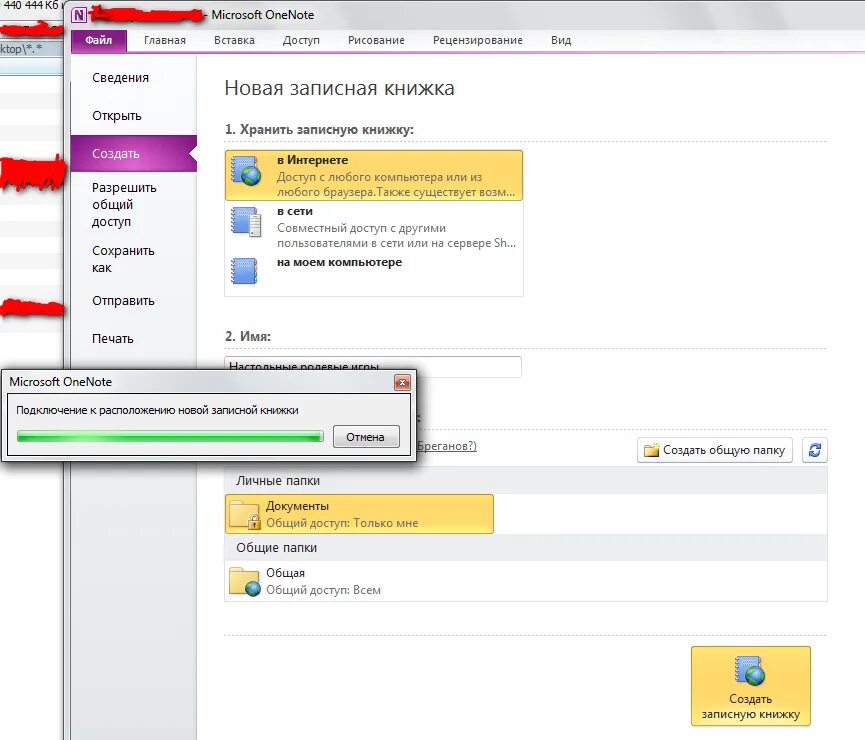Select the web notebook globe icon
The width and height of the screenshot is (865, 740).
pos(245,171)
